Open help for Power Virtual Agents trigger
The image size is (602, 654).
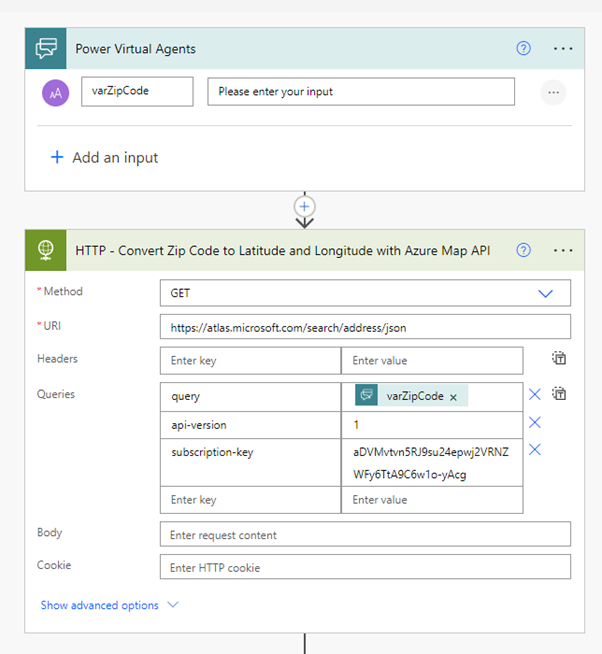point(523,48)
